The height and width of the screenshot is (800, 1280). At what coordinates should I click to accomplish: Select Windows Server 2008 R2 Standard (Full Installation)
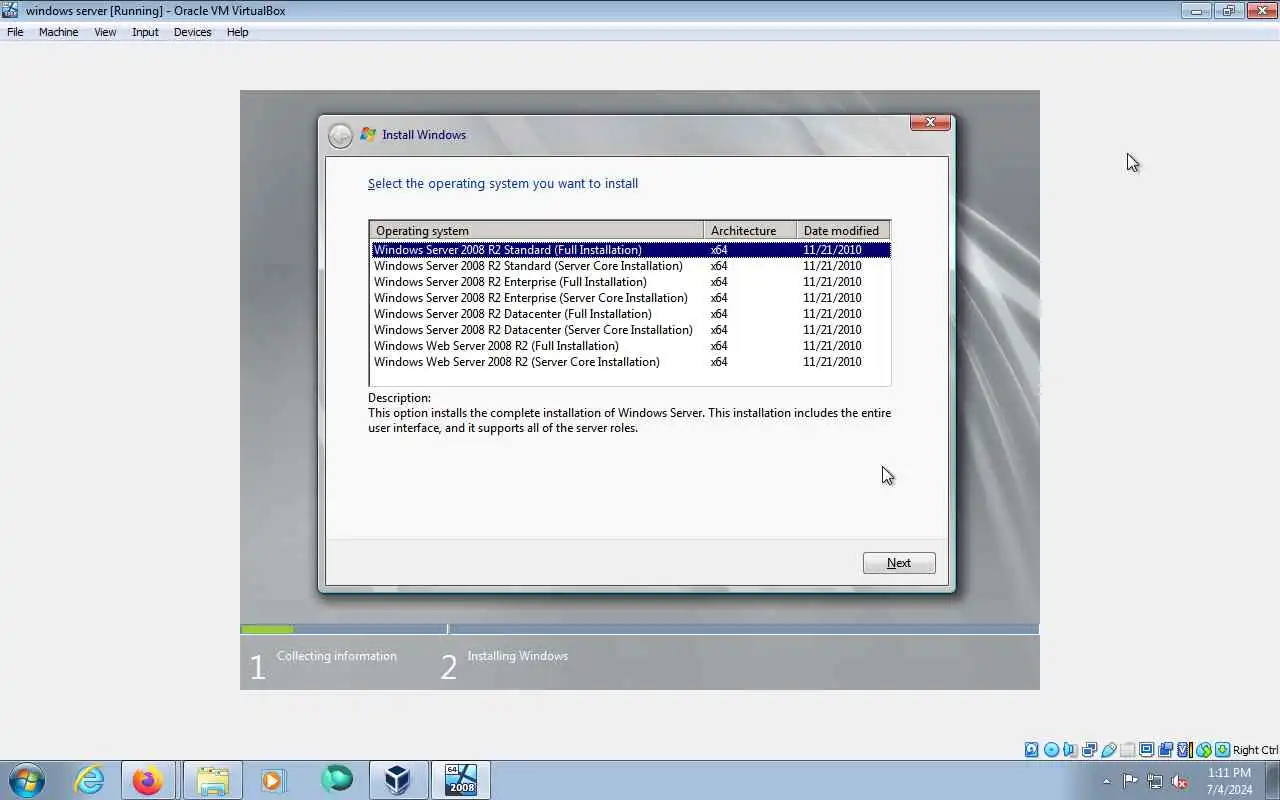pyautogui.click(x=631, y=250)
